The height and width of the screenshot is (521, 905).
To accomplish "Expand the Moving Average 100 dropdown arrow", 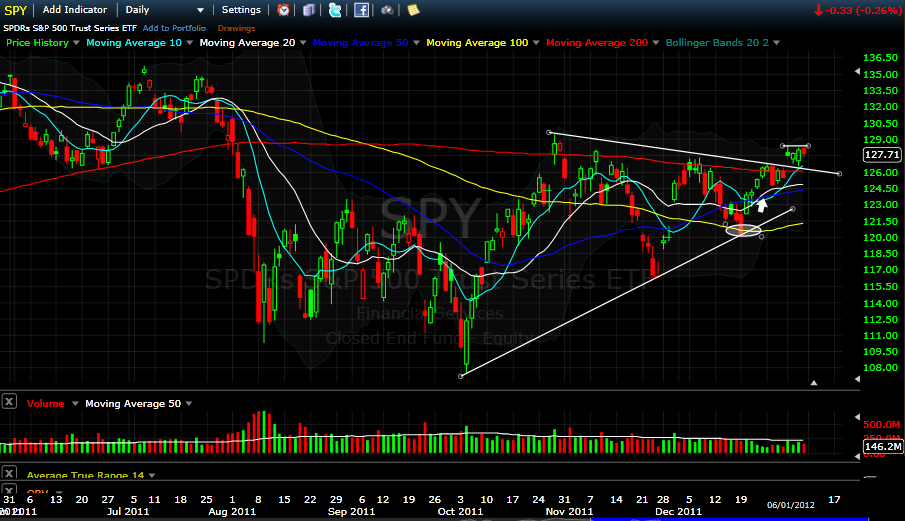I will (536, 43).
